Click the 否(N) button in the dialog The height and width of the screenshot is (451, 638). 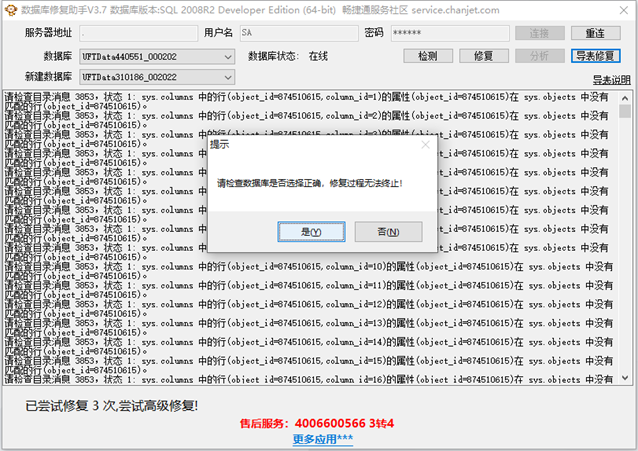(388, 232)
